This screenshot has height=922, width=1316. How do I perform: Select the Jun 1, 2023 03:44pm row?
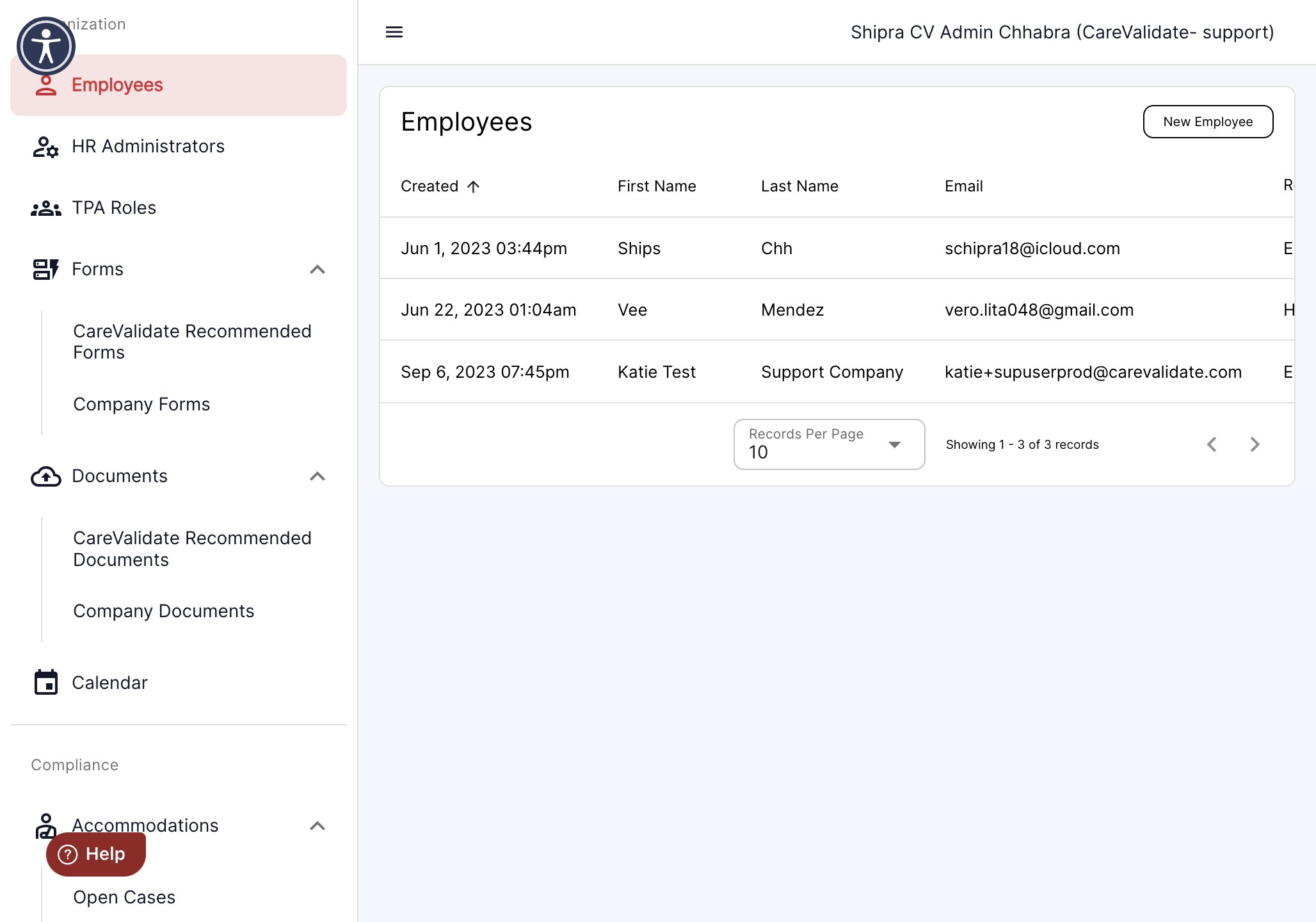coord(837,248)
